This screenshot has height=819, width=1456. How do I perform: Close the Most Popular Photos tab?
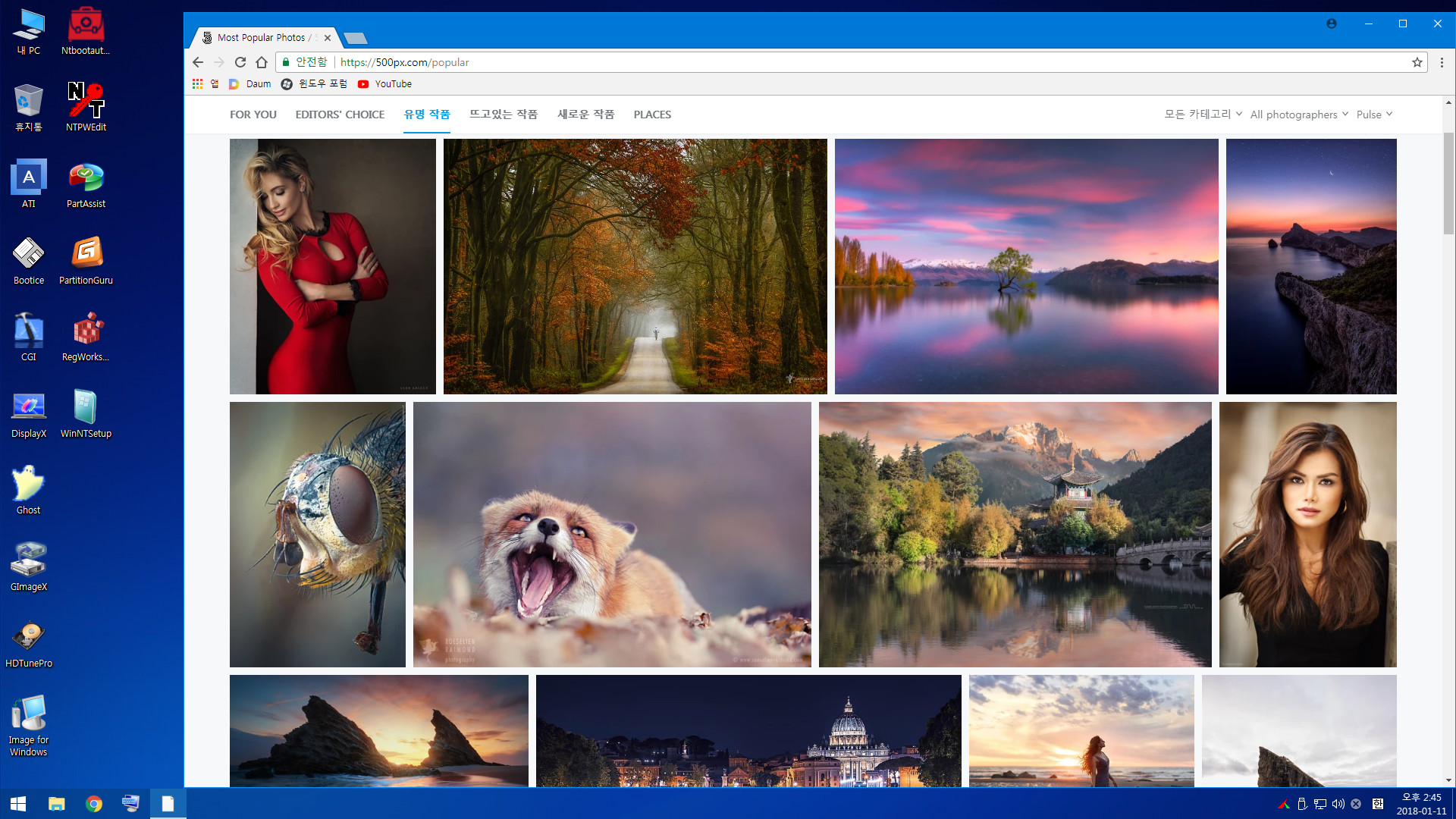(x=328, y=38)
